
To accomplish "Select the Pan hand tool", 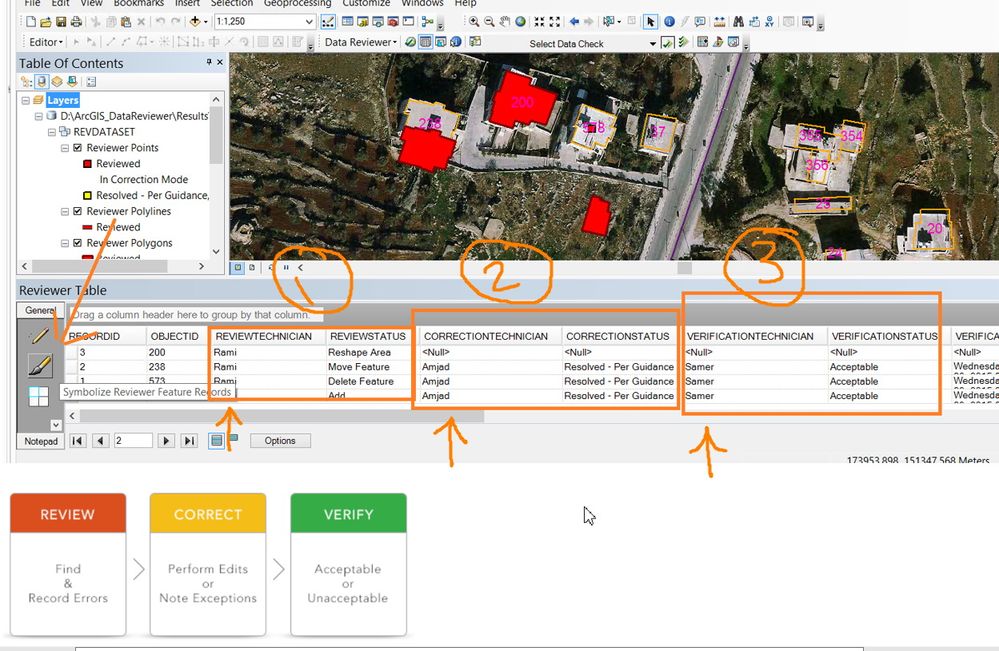I will coord(506,22).
